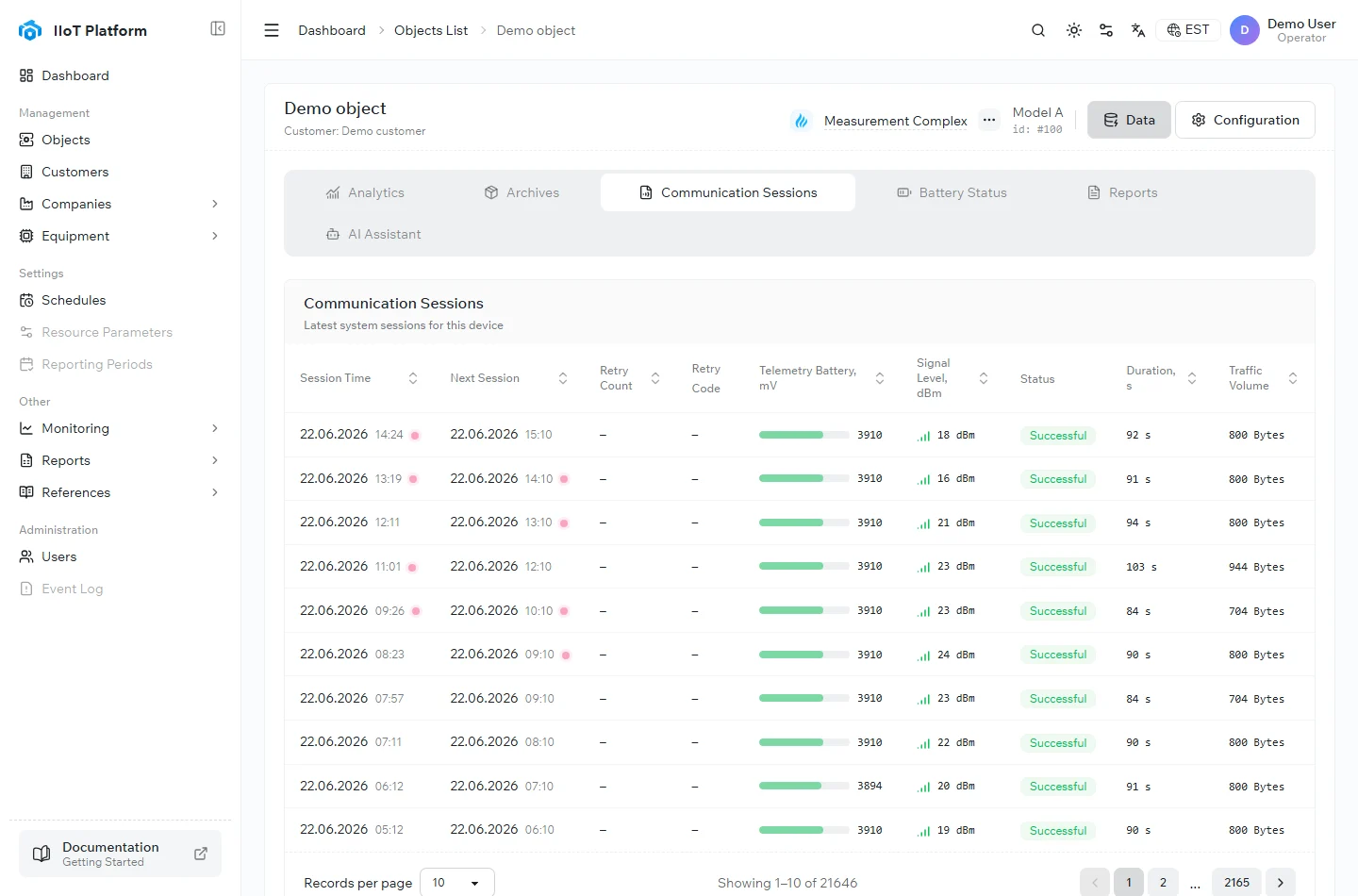The image size is (1358, 896).
Task: Click battery bar in 06:12 session row
Action: coord(804,786)
